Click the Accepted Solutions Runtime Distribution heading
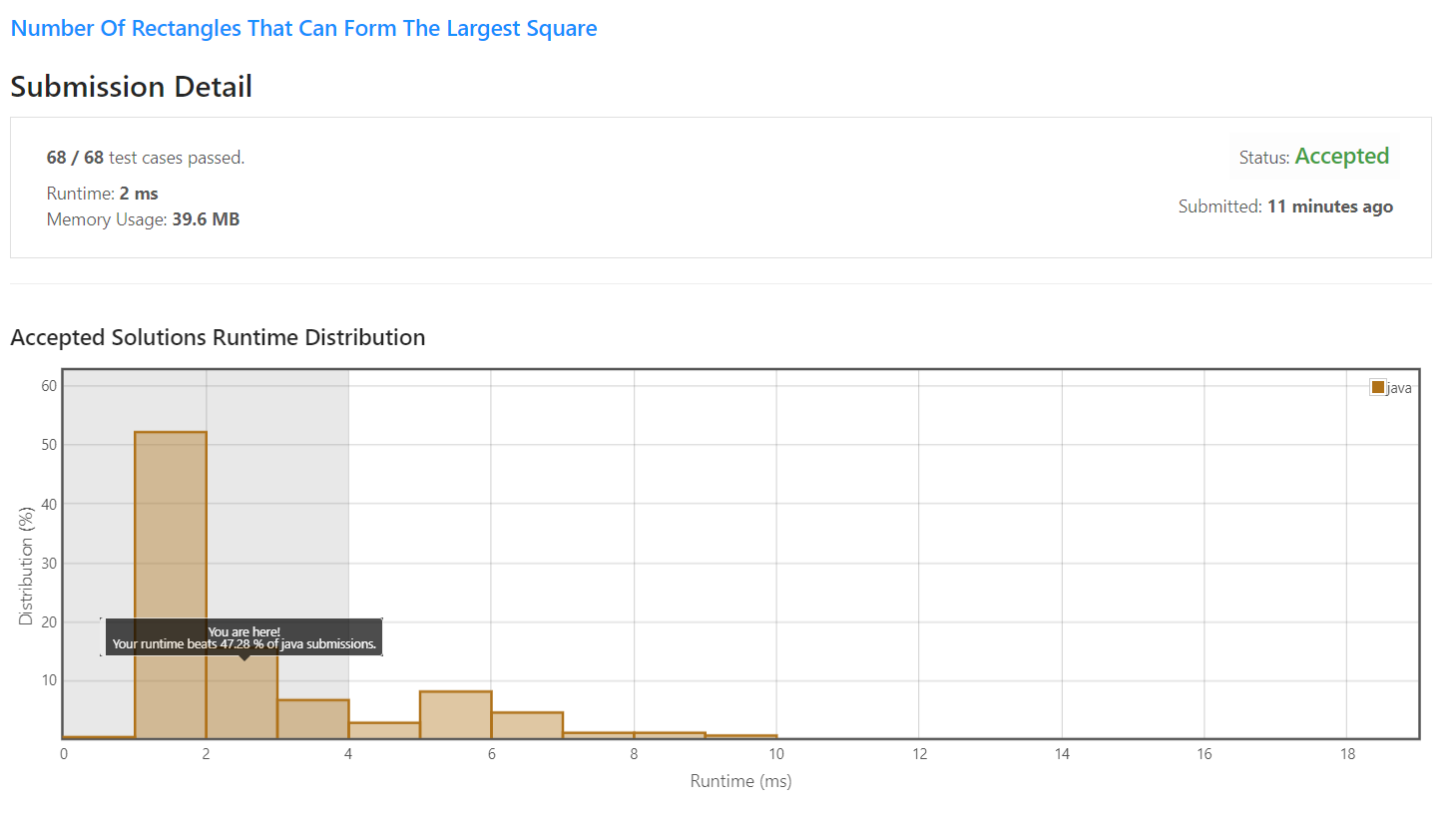 (218, 337)
